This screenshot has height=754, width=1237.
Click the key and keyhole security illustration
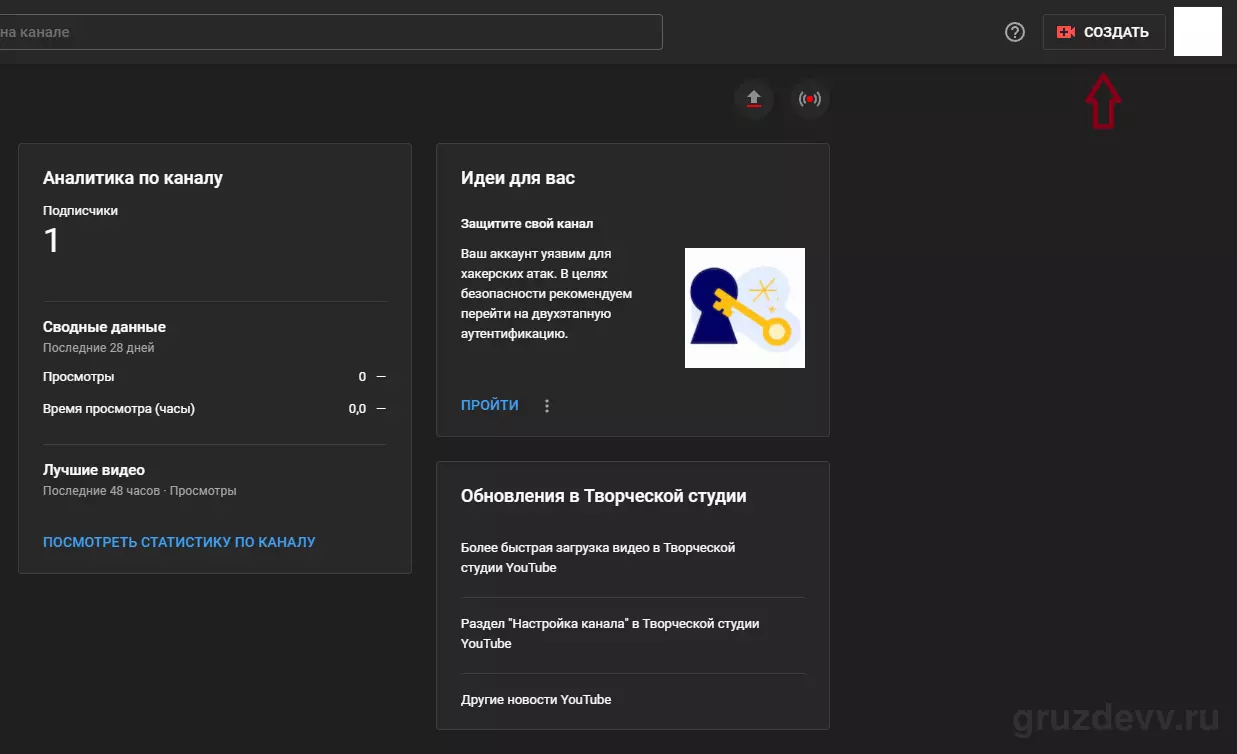(x=745, y=308)
